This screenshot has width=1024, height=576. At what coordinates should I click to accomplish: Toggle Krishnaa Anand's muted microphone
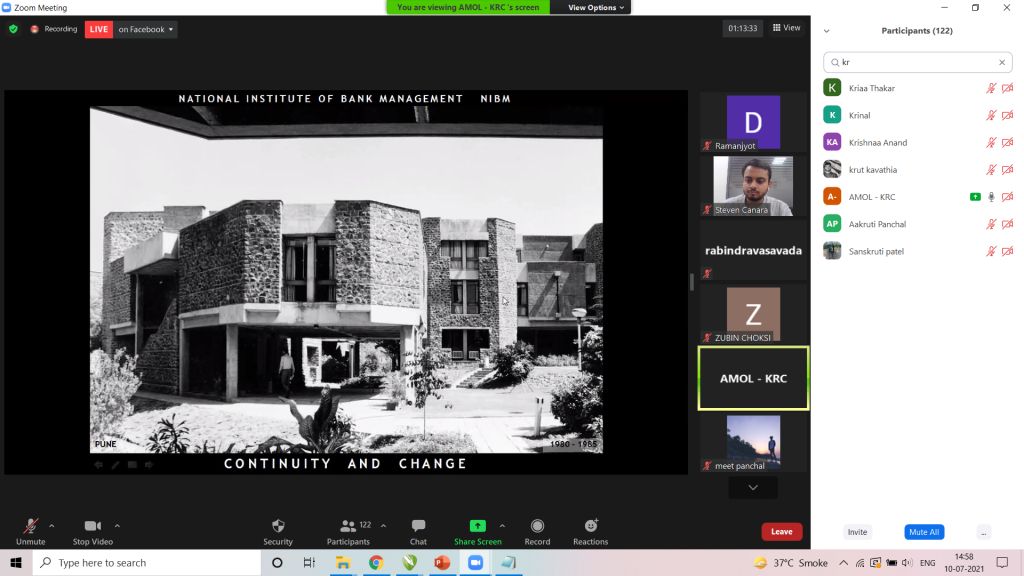pyautogui.click(x=991, y=142)
